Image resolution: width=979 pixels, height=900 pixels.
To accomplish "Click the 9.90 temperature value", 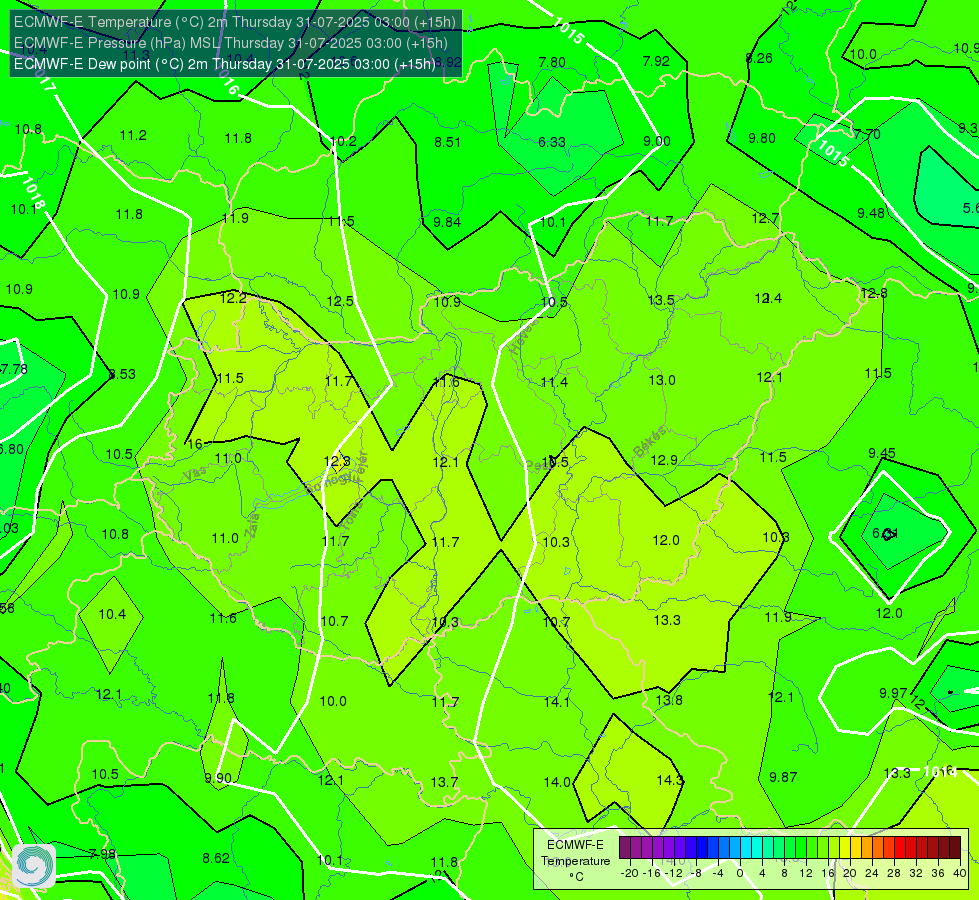I will pyautogui.click(x=219, y=778).
